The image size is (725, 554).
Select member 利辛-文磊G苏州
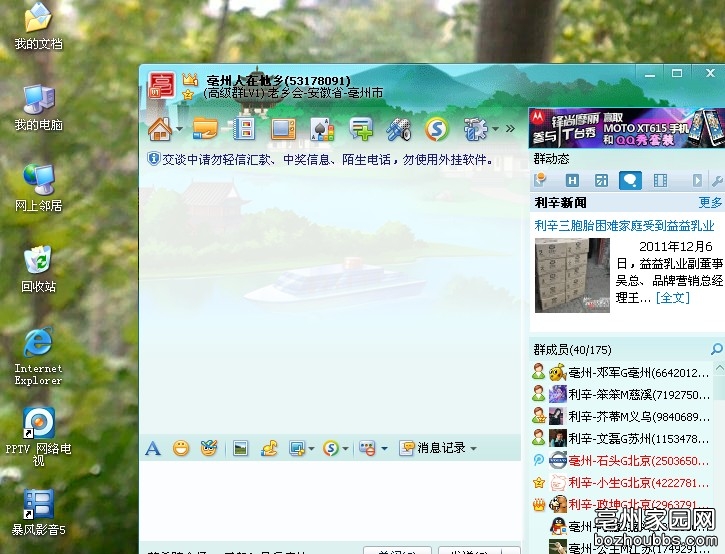tap(621, 438)
